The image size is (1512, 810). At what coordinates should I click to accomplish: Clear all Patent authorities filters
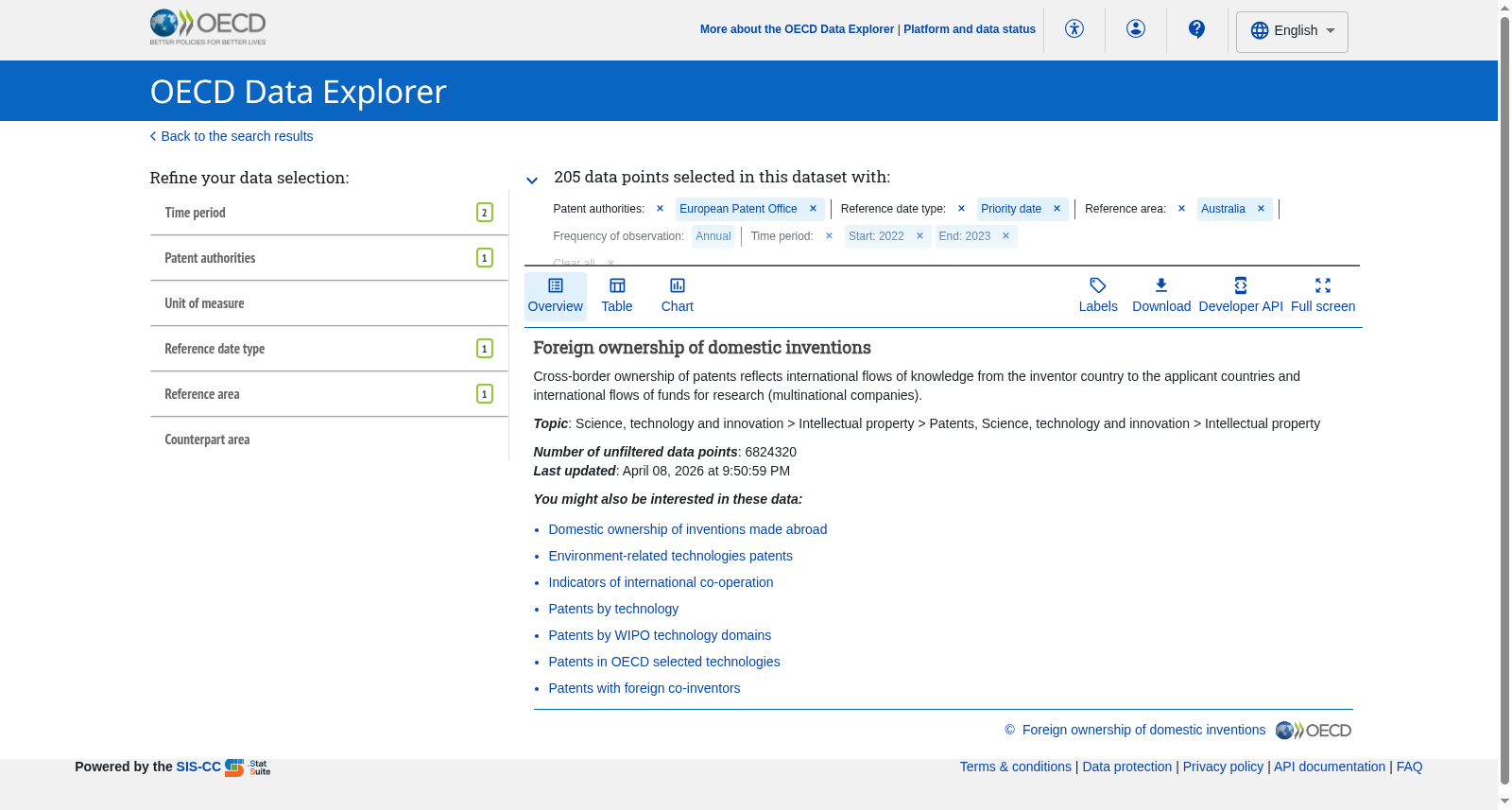[x=660, y=209]
